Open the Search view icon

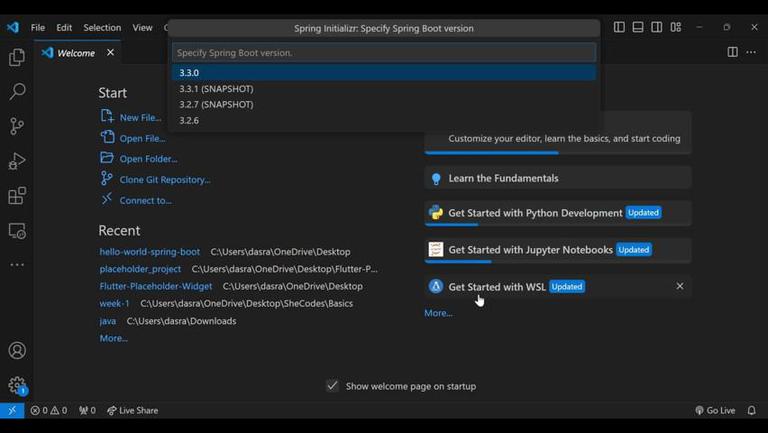click(x=17, y=92)
